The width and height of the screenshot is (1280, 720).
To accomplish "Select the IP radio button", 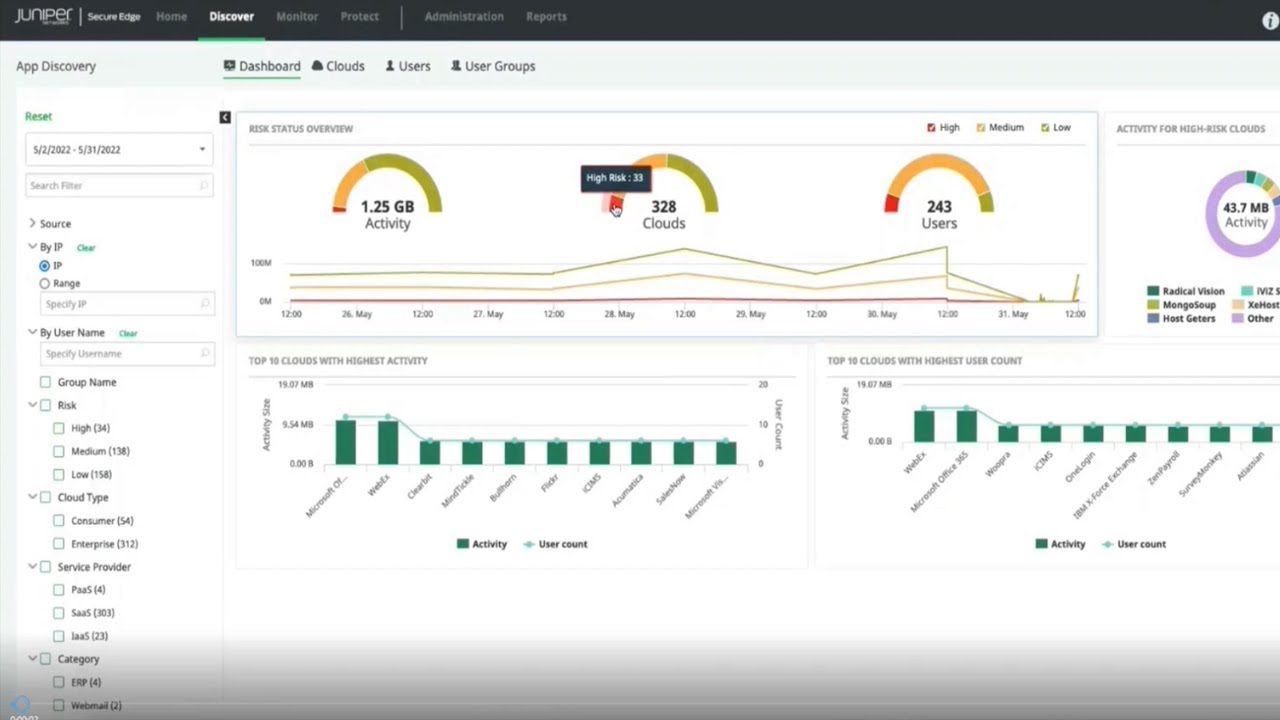I will 44,266.
